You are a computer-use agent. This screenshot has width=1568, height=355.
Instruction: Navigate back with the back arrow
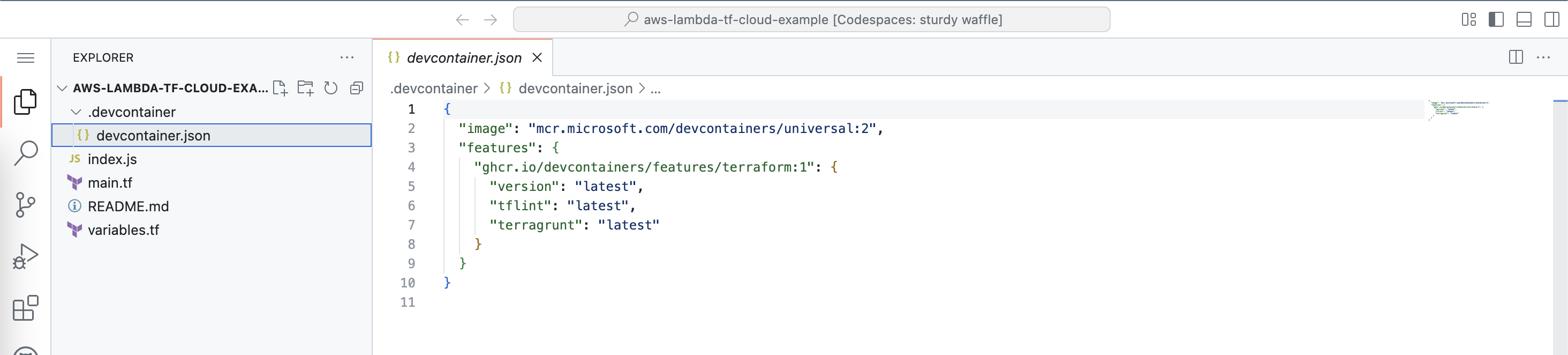click(x=463, y=19)
